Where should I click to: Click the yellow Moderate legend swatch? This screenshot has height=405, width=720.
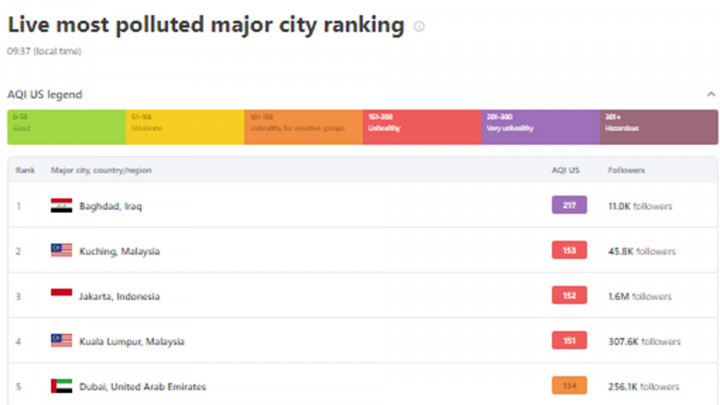185,127
